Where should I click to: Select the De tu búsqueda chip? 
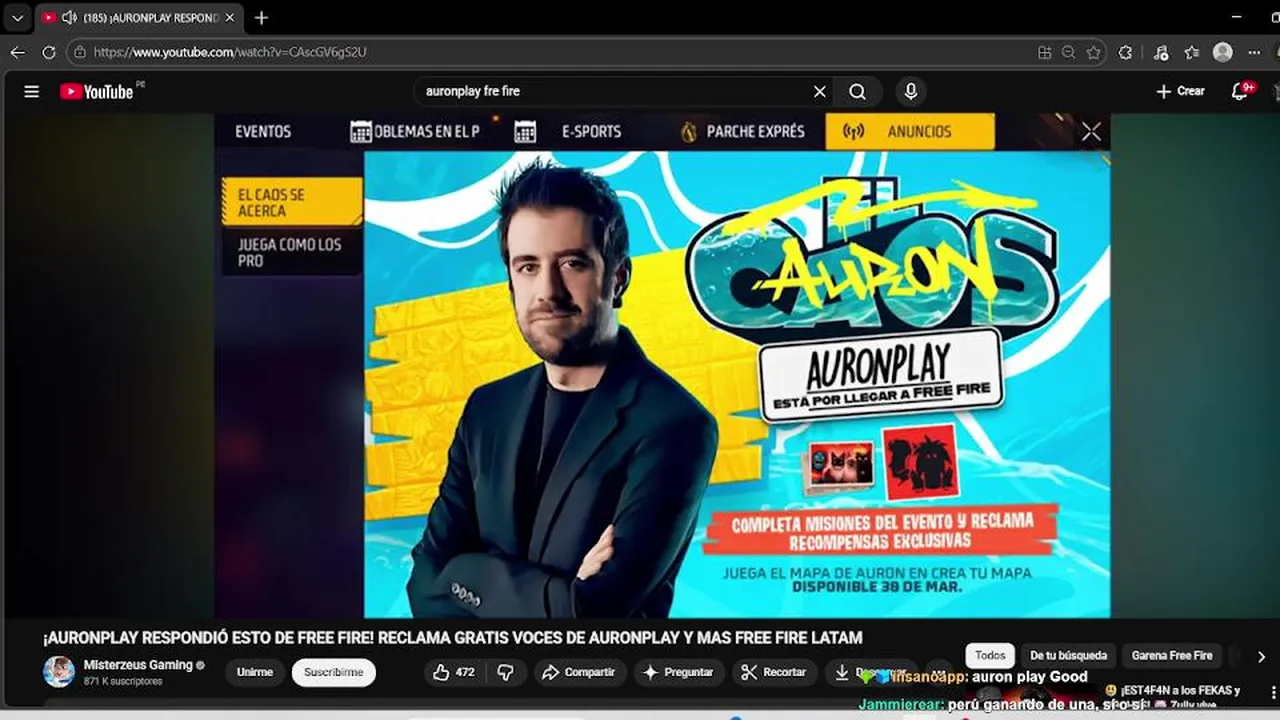click(x=1069, y=655)
